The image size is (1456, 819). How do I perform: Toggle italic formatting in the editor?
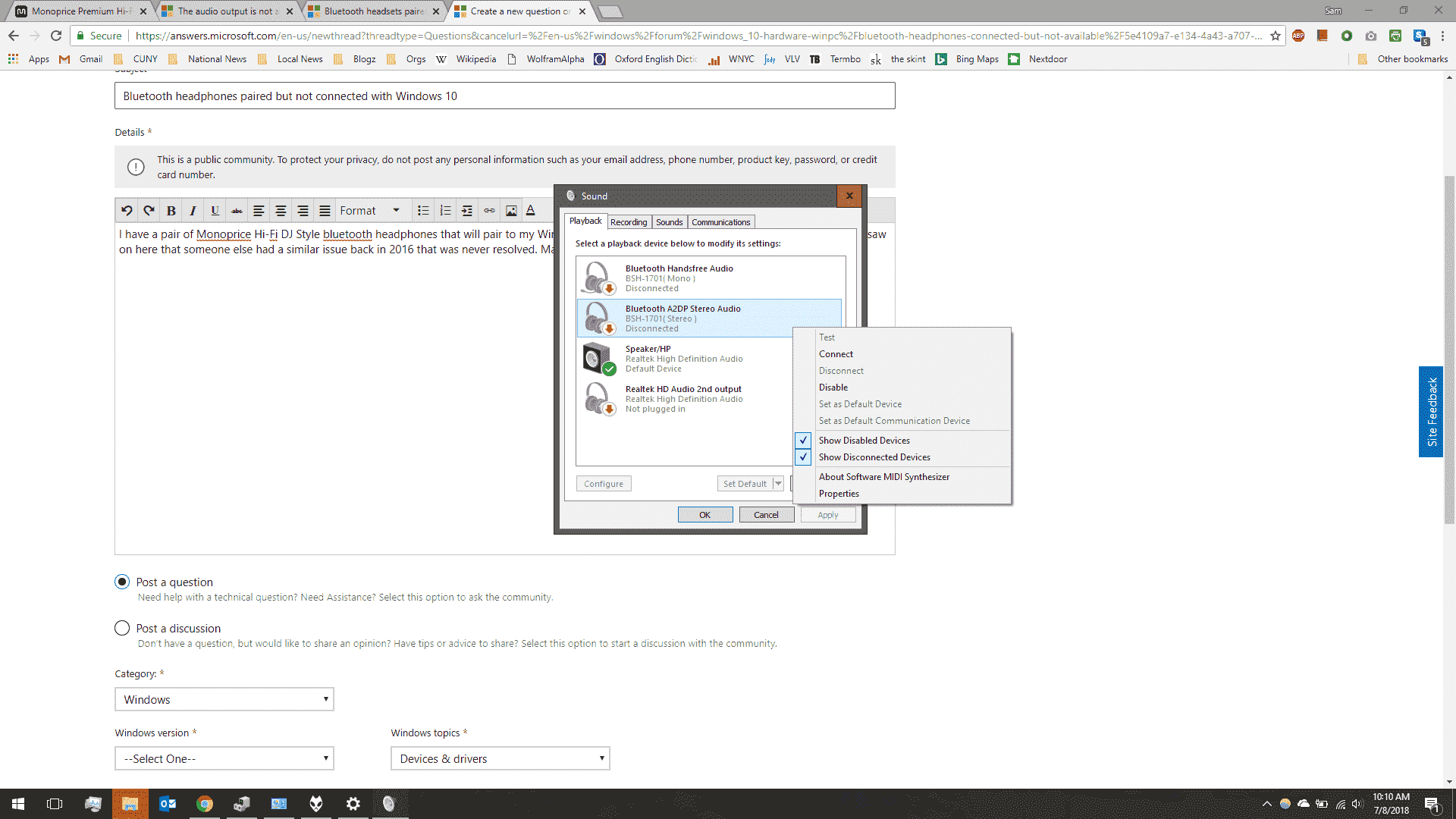[x=193, y=211]
